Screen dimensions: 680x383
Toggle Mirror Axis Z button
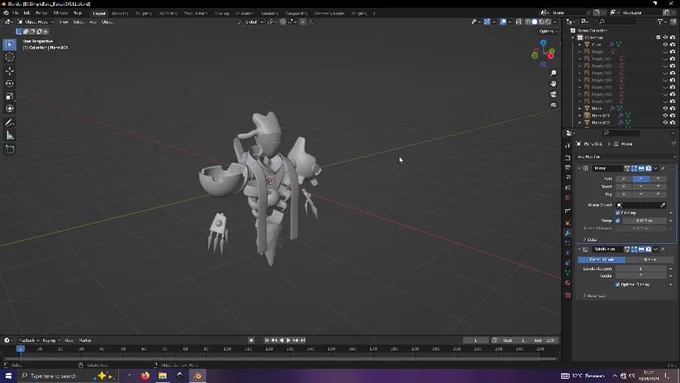(657, 179)
